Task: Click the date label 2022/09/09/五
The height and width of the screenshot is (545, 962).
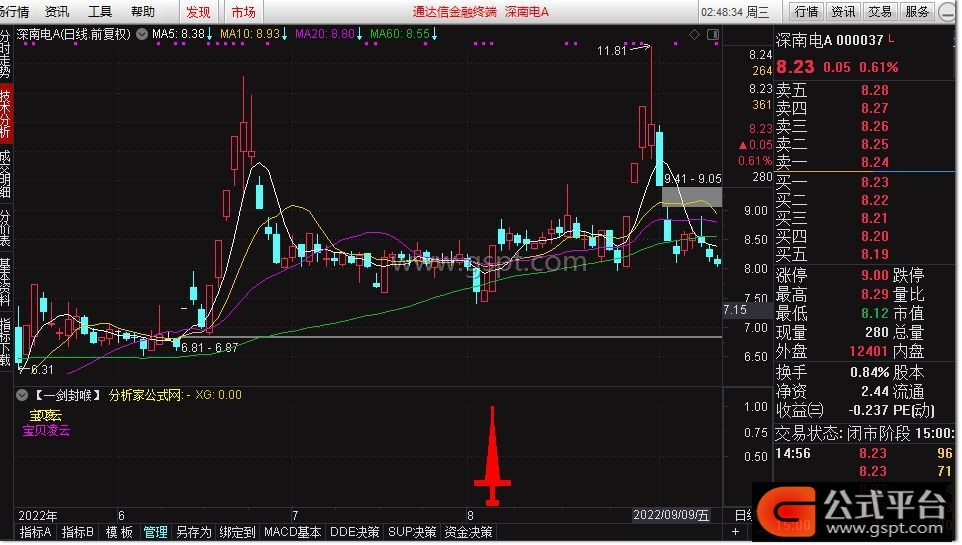Action: 671,515
